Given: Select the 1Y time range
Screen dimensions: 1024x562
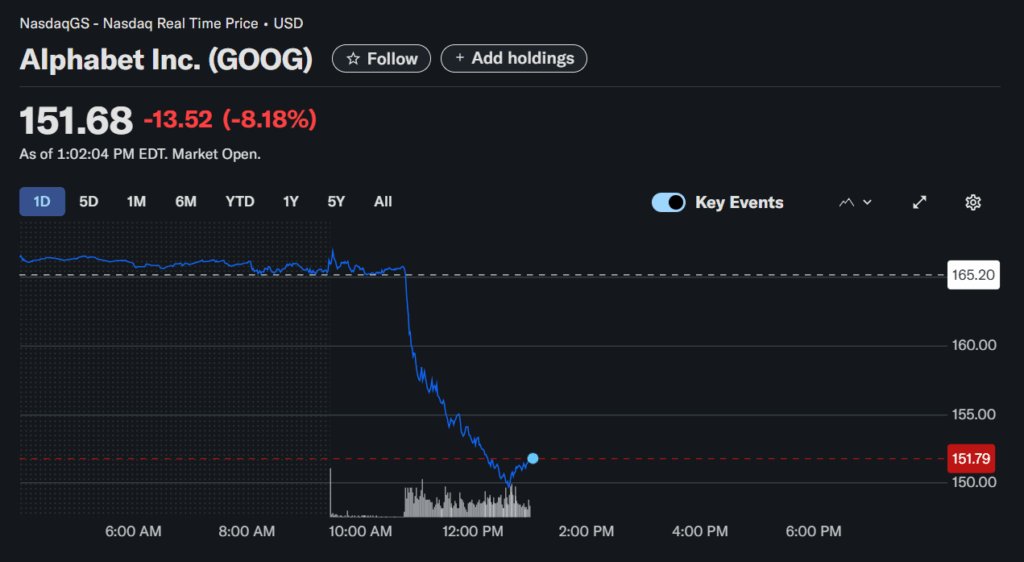Looking at the screenshot, I should 291,201.
